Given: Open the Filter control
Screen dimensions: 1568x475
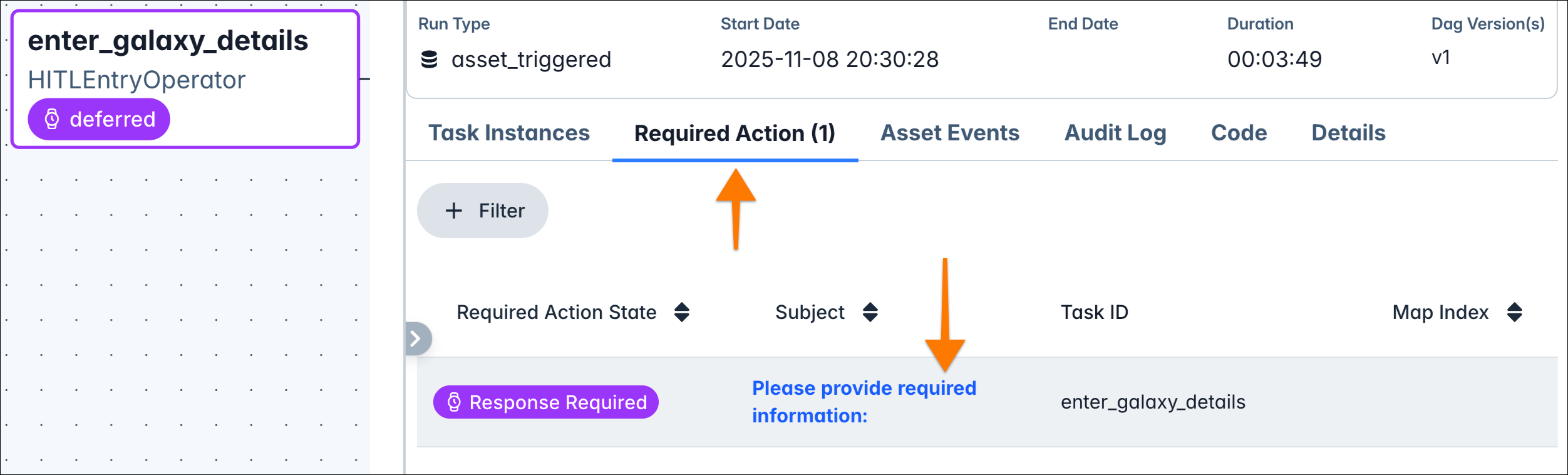Looking at the screenshot, I should tap(483, 210).
